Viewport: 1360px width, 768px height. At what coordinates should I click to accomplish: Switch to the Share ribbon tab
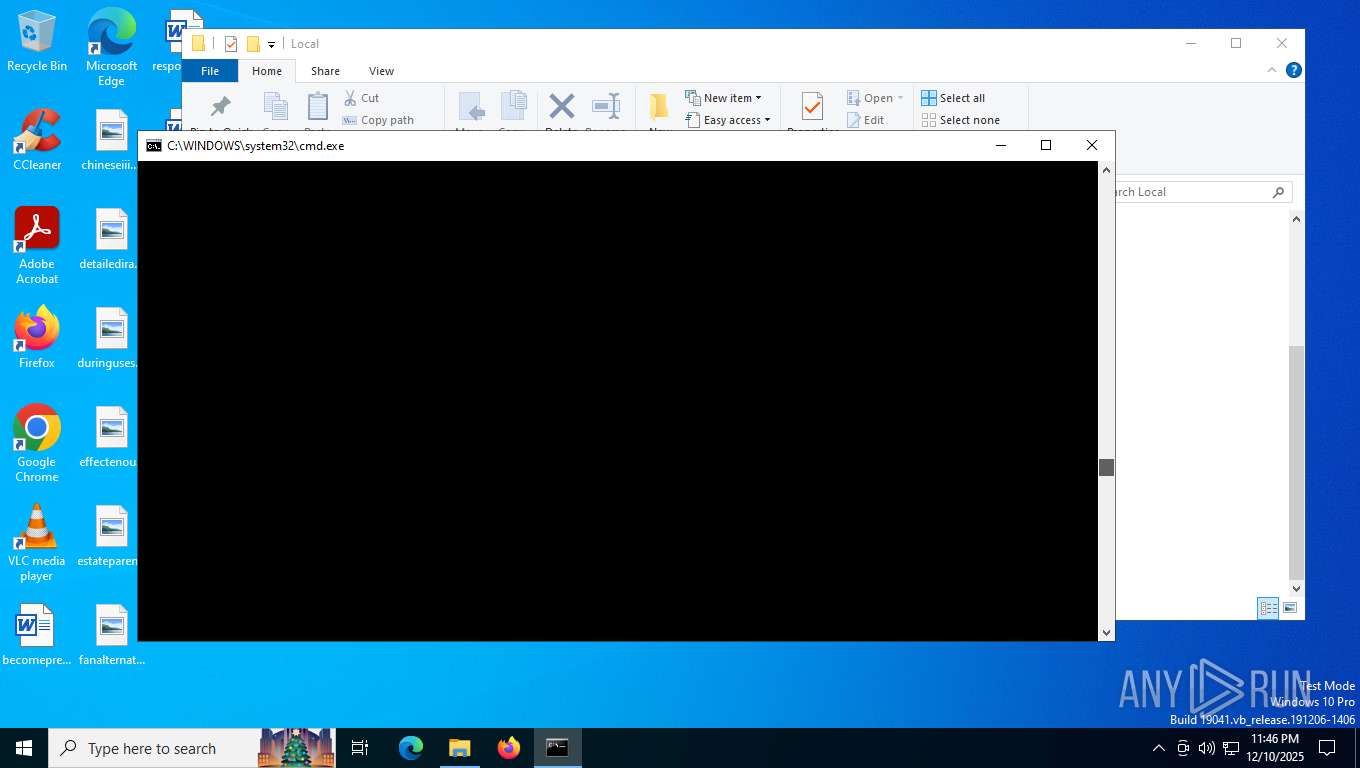click(325, 71)
